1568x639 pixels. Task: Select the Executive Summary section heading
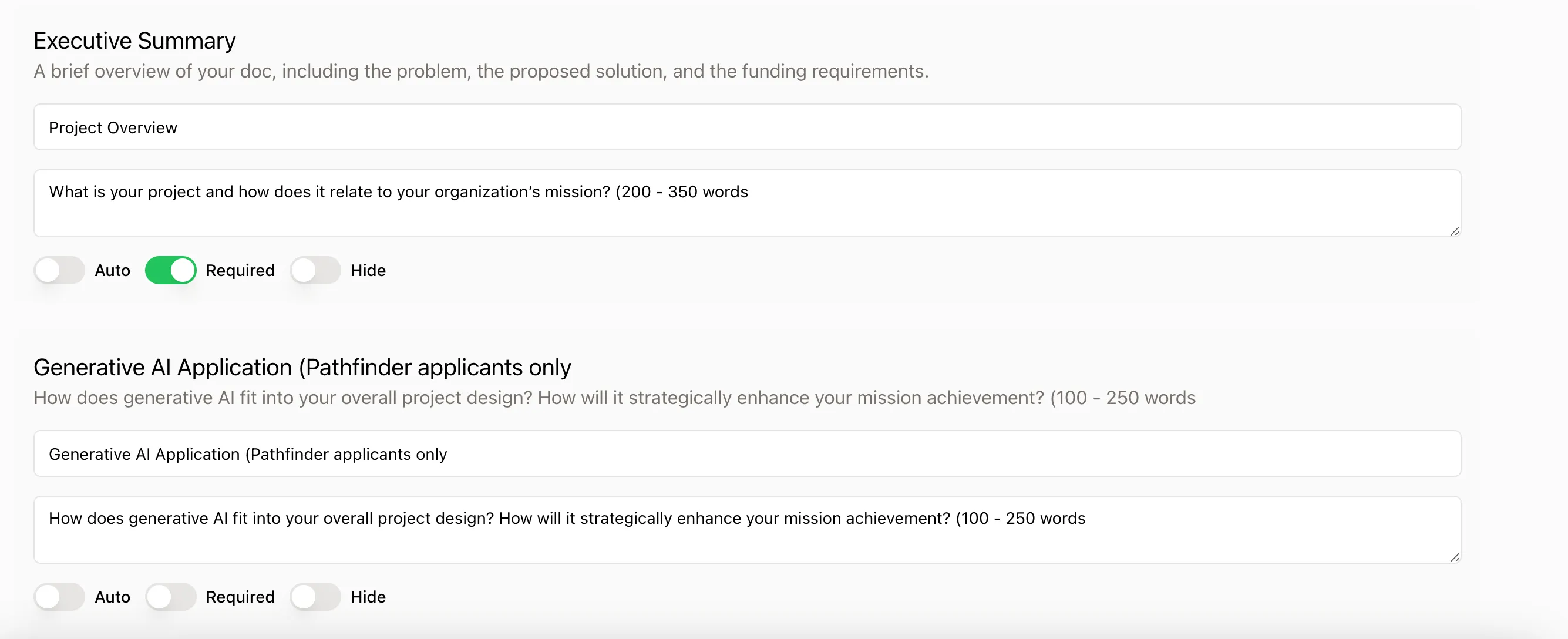pyautogui.click(x=134, y=41)
